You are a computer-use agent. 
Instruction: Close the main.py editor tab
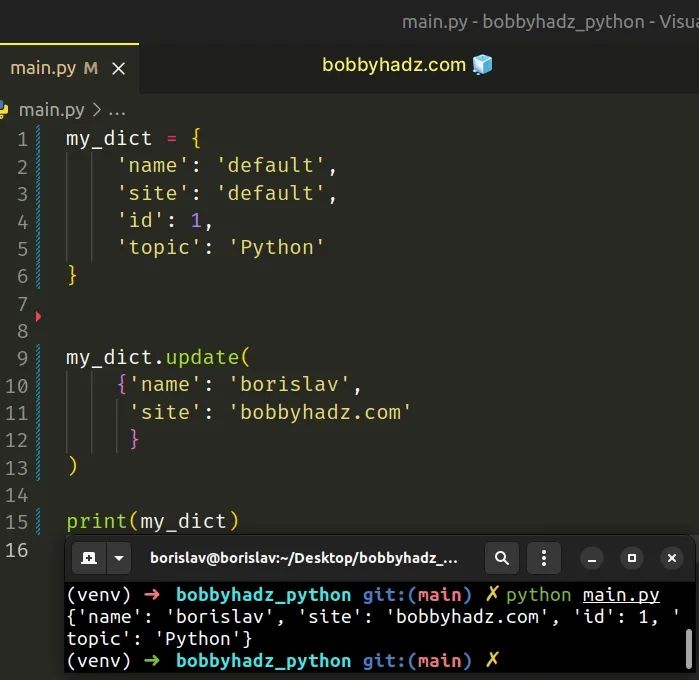pyautogui.click(x=119, y=69)
